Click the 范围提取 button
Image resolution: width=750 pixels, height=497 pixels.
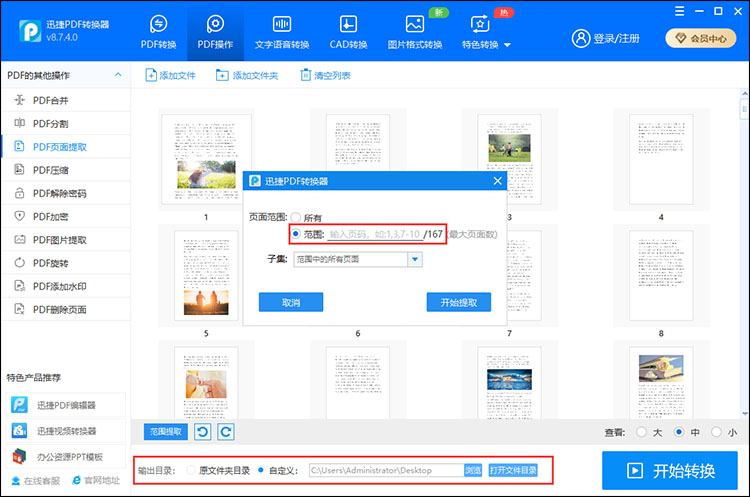166,432
